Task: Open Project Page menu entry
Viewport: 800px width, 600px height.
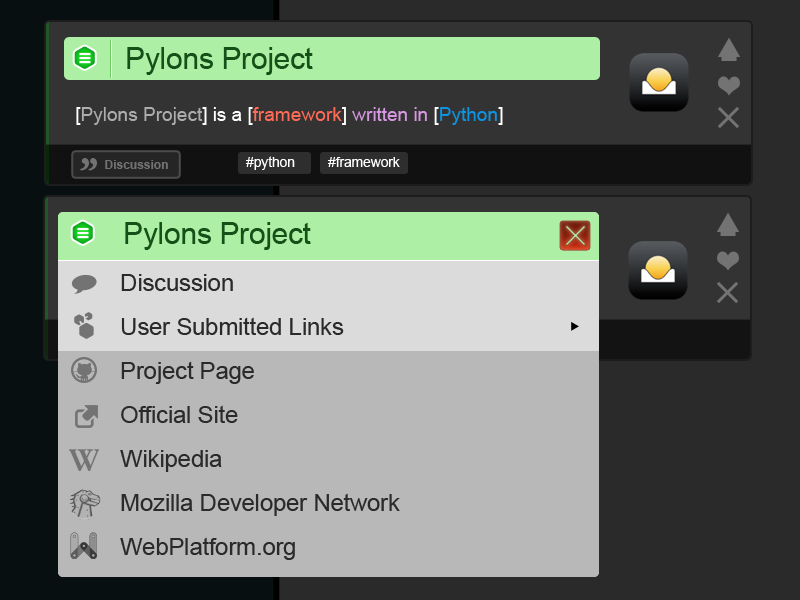Action: (x=329, y=371)
